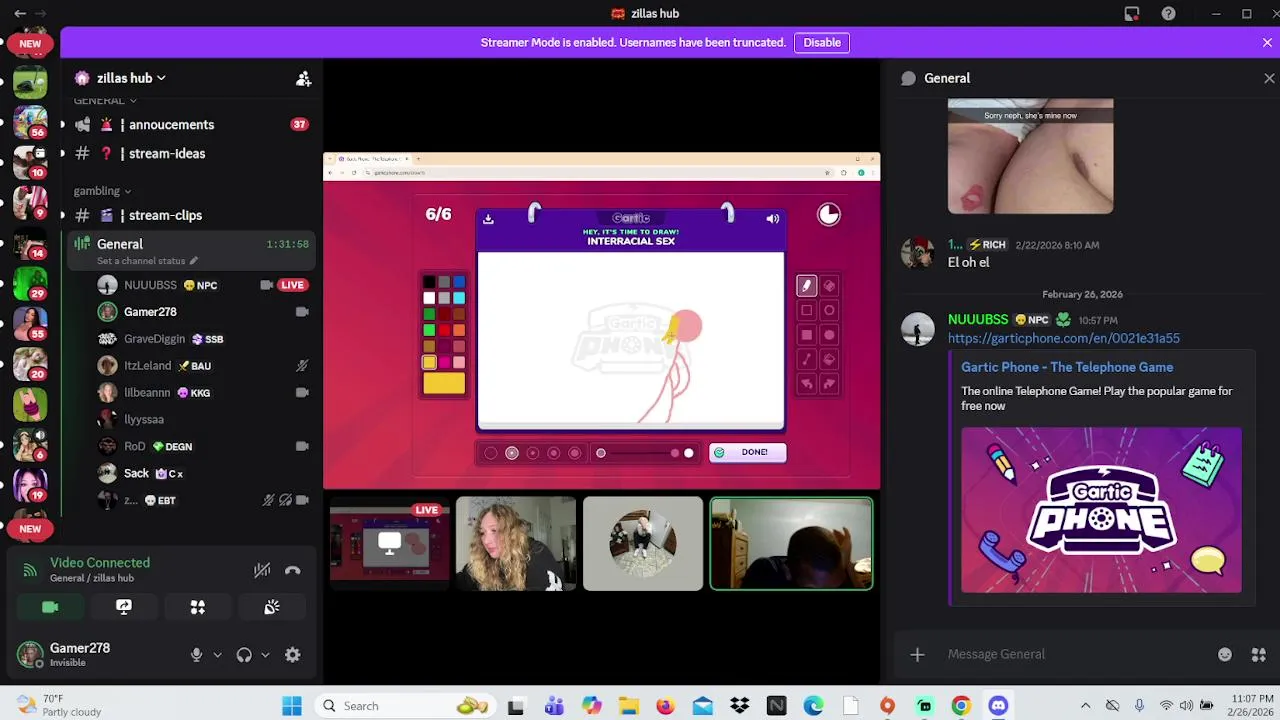Click NUUUBSS username in chat message
Viewport: 1280px width, 720px height.
pos(978,319)
